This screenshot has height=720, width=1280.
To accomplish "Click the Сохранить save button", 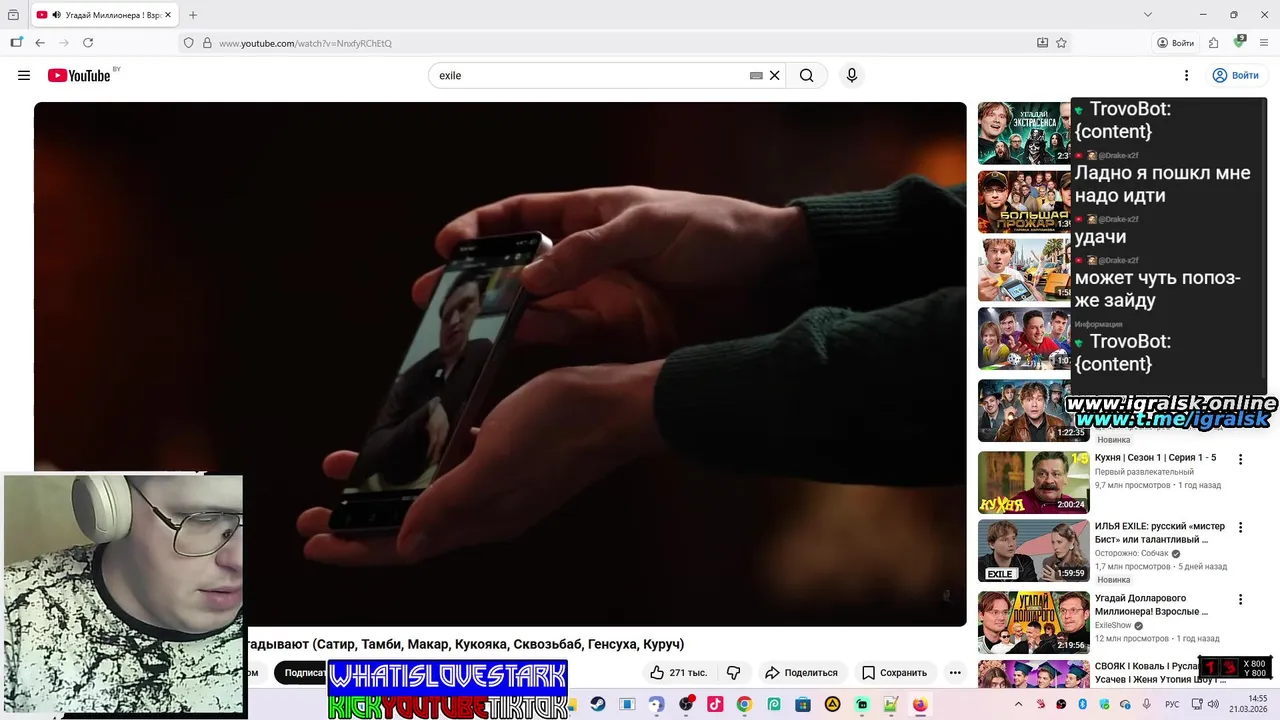I will pos(895,672).
